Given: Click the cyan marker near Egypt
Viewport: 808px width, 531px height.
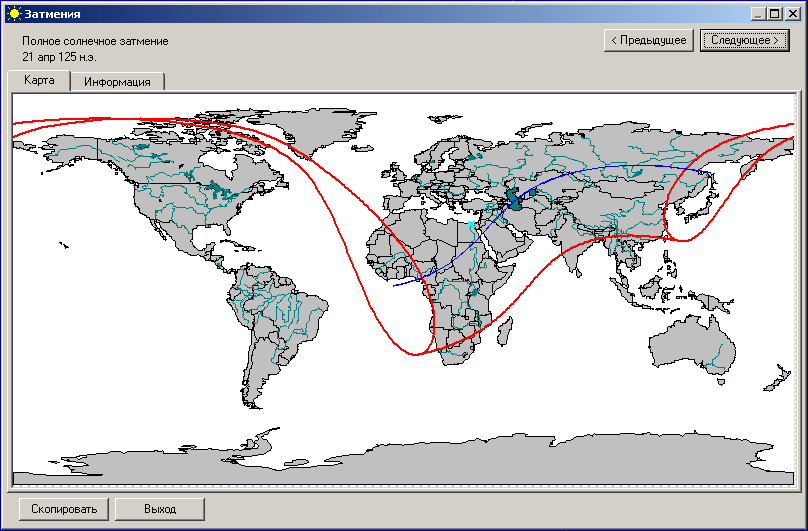Looking at the screenshot, I should 471,227.
